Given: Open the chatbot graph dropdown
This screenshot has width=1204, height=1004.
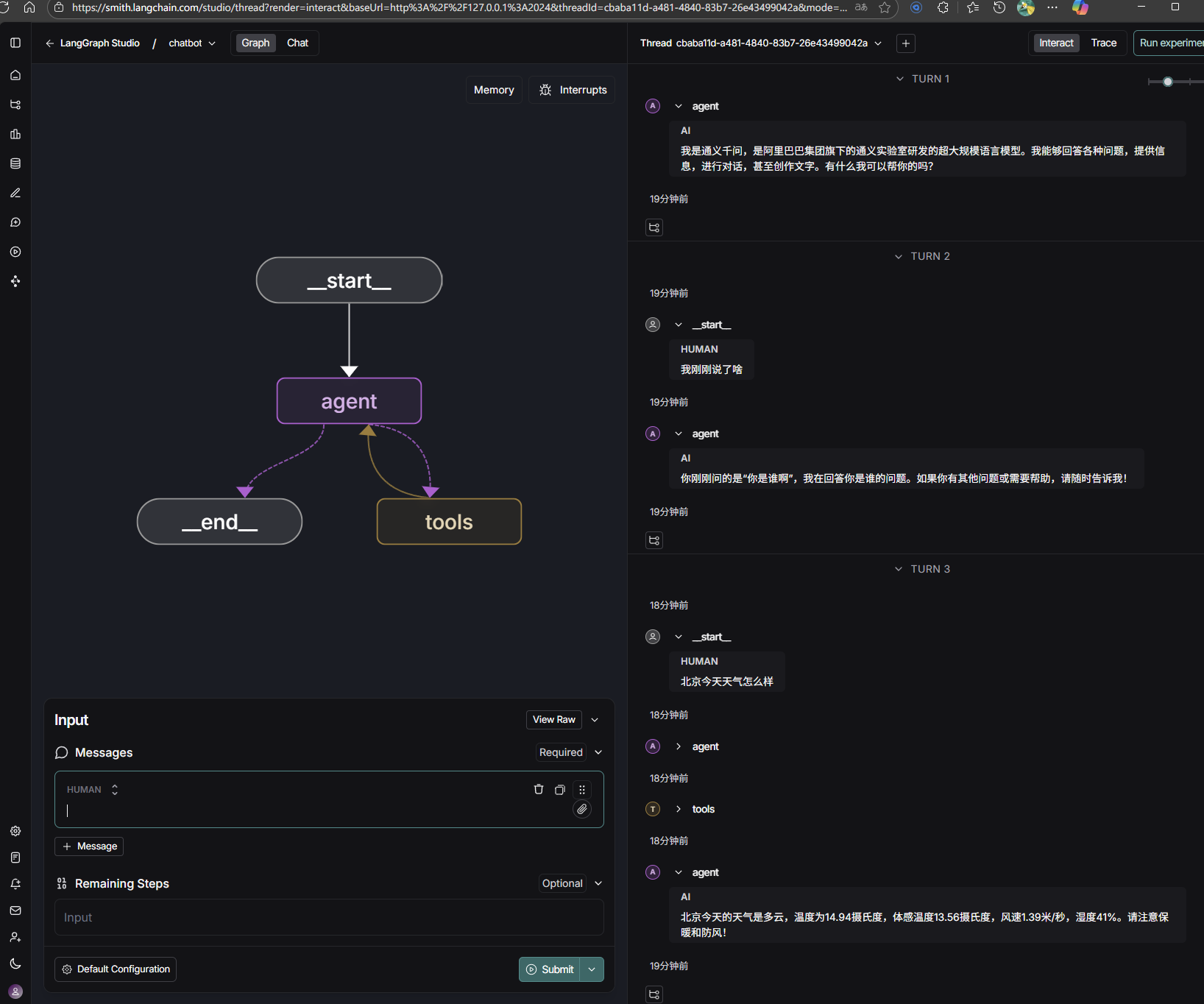Looking at the screenshot, I should click(192, 43).
